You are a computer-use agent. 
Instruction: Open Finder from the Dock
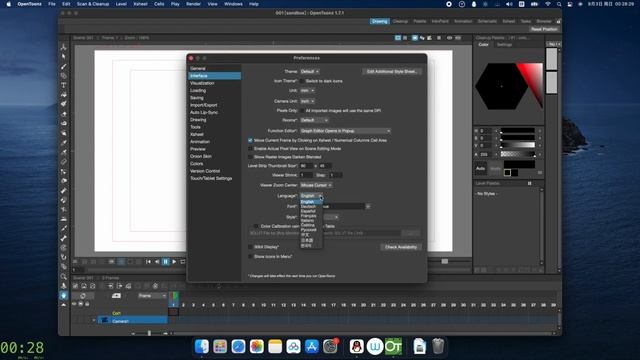[202, 347]
